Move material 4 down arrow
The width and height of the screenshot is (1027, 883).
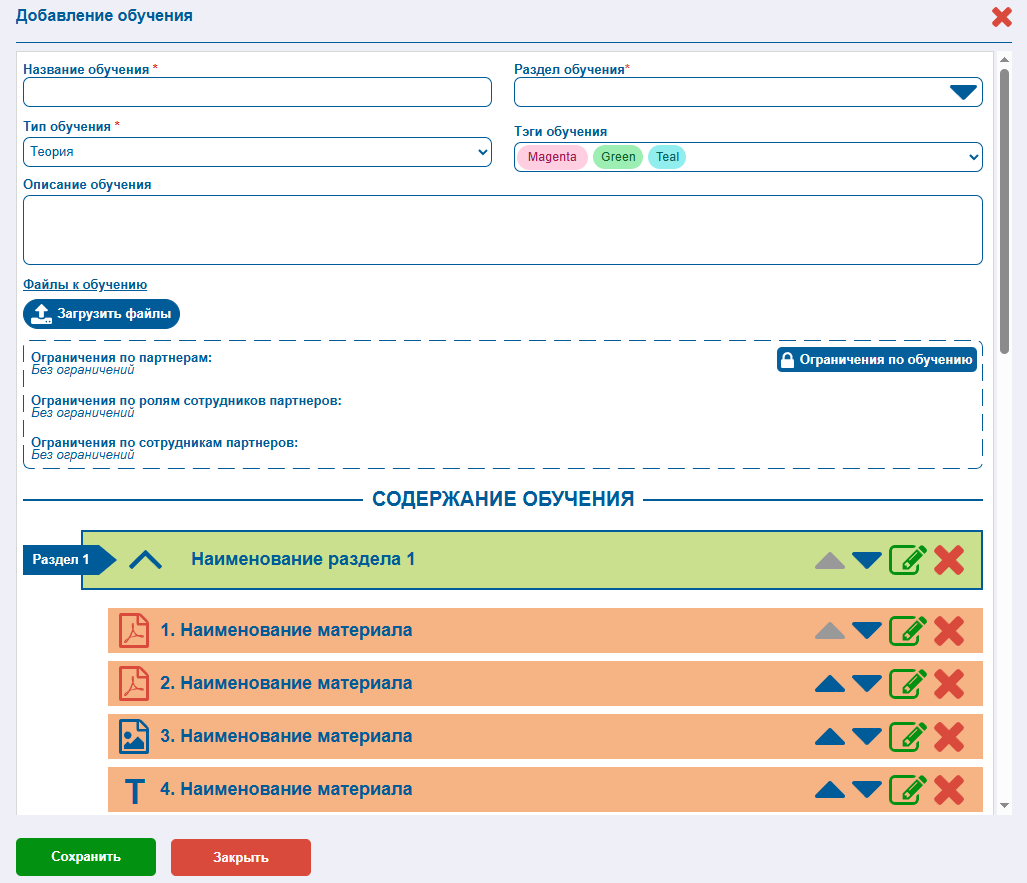coord(867,790)
